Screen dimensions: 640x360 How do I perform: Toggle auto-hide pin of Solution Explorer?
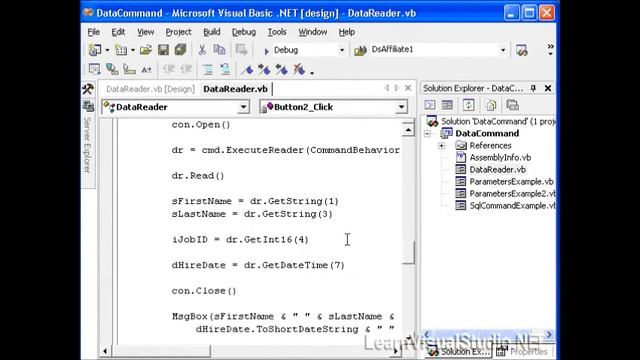533,88
